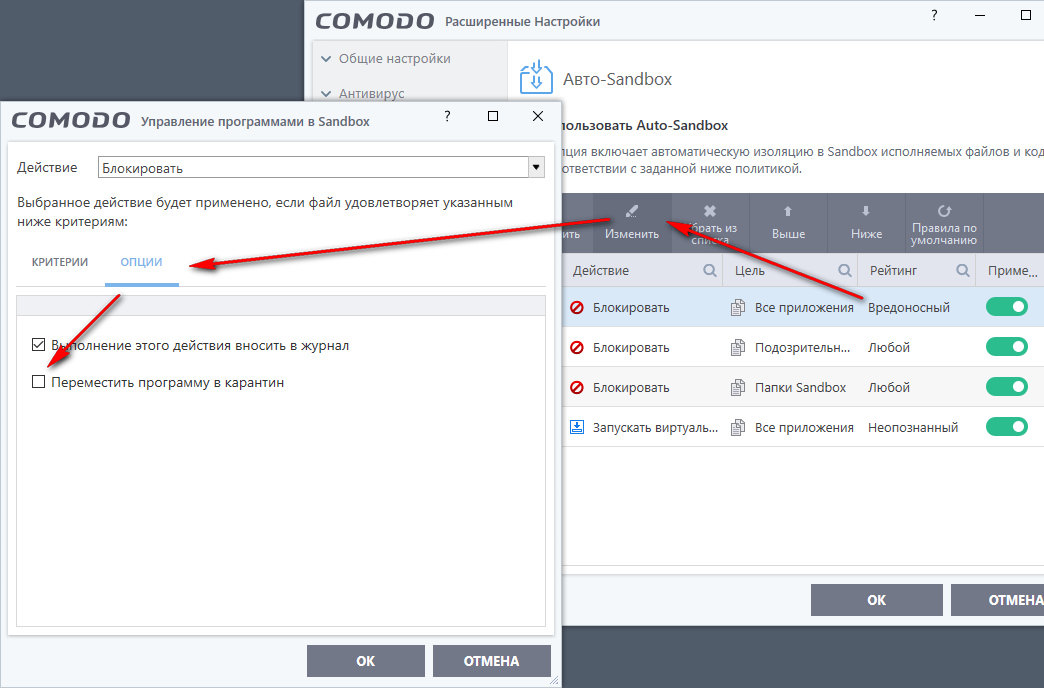Viewport: 1044px width, 688px height.
Task: Click Любой rating in Папки Sandbox row
Action: click(889, 387)
